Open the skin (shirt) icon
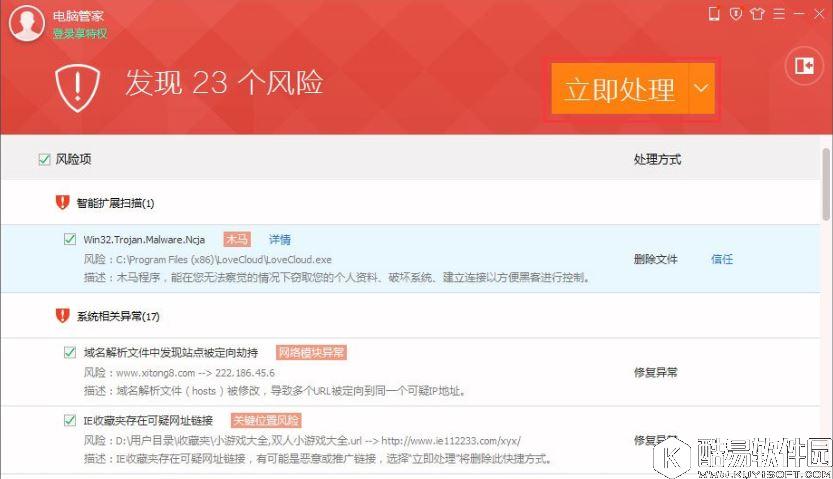This screenshot has width=833, height=479. click(x=757, y=14)
